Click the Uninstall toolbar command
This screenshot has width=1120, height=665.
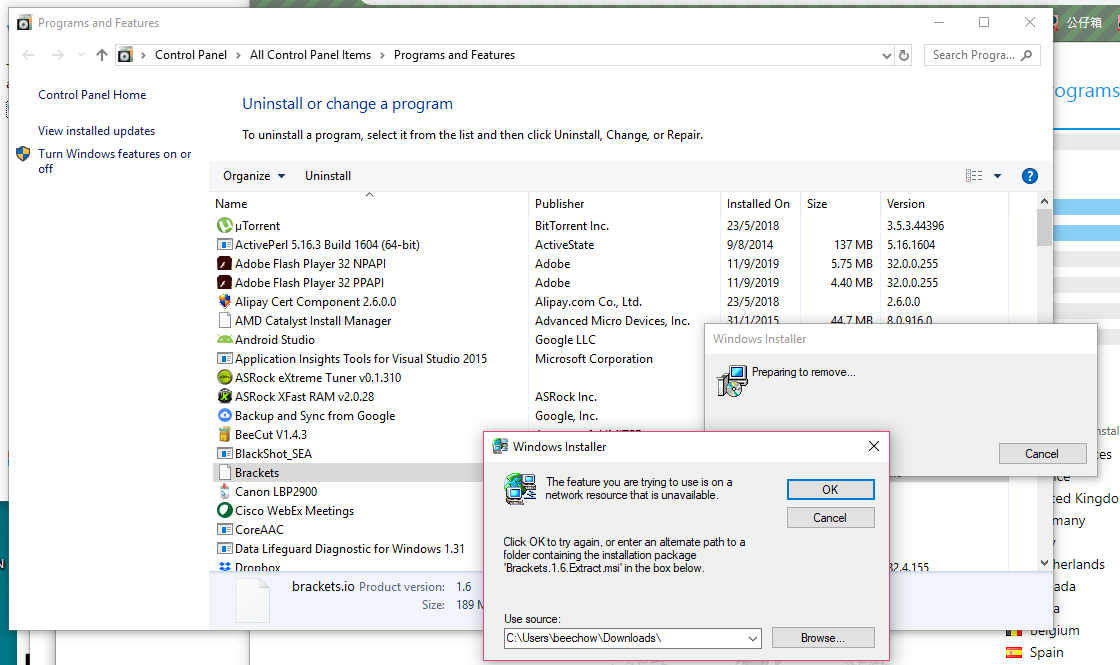(x=328, y=176)
